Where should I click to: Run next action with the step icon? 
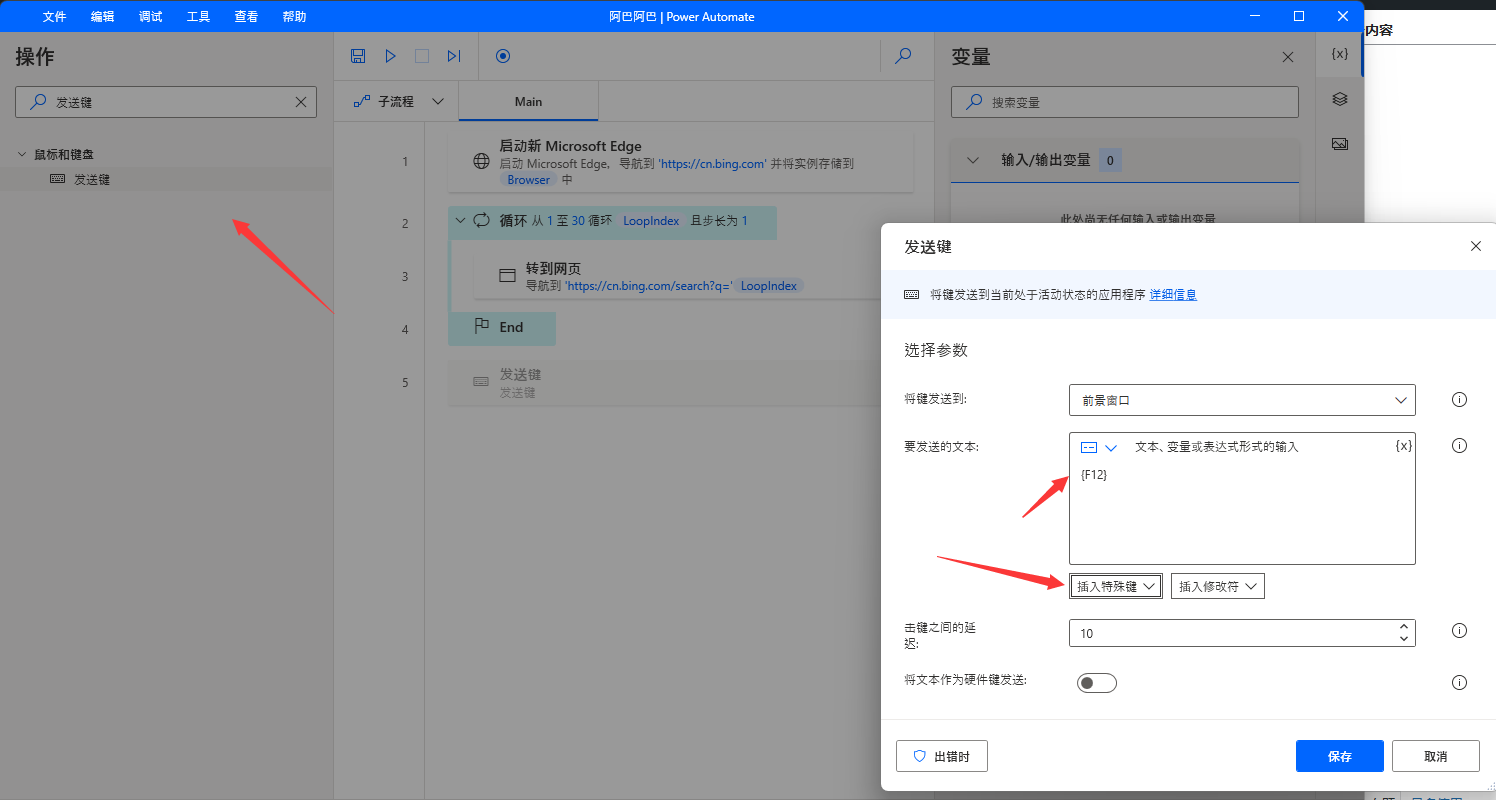pyautogui.click(x=454, y=56)
